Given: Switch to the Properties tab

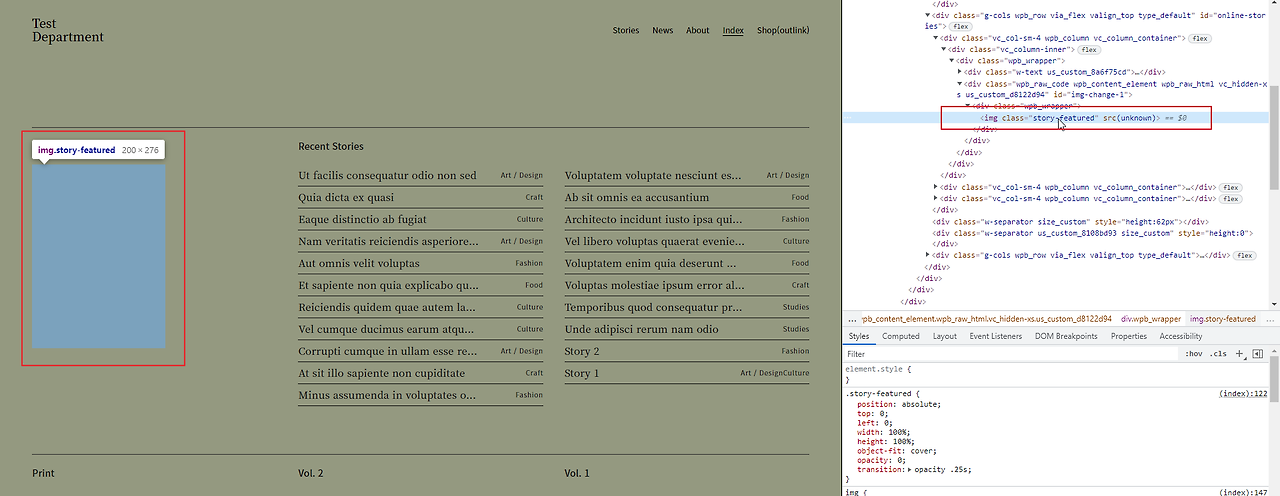Looking at the screenshot, I should [x=1129, y=336].
